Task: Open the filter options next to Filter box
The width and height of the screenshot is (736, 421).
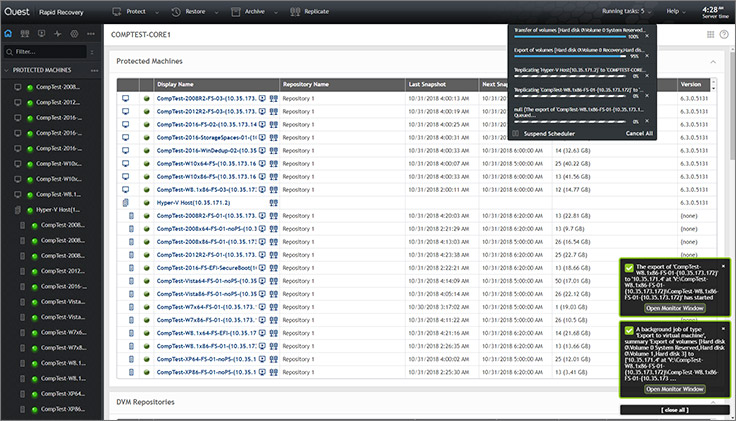Action: click(x=92, y=52)
